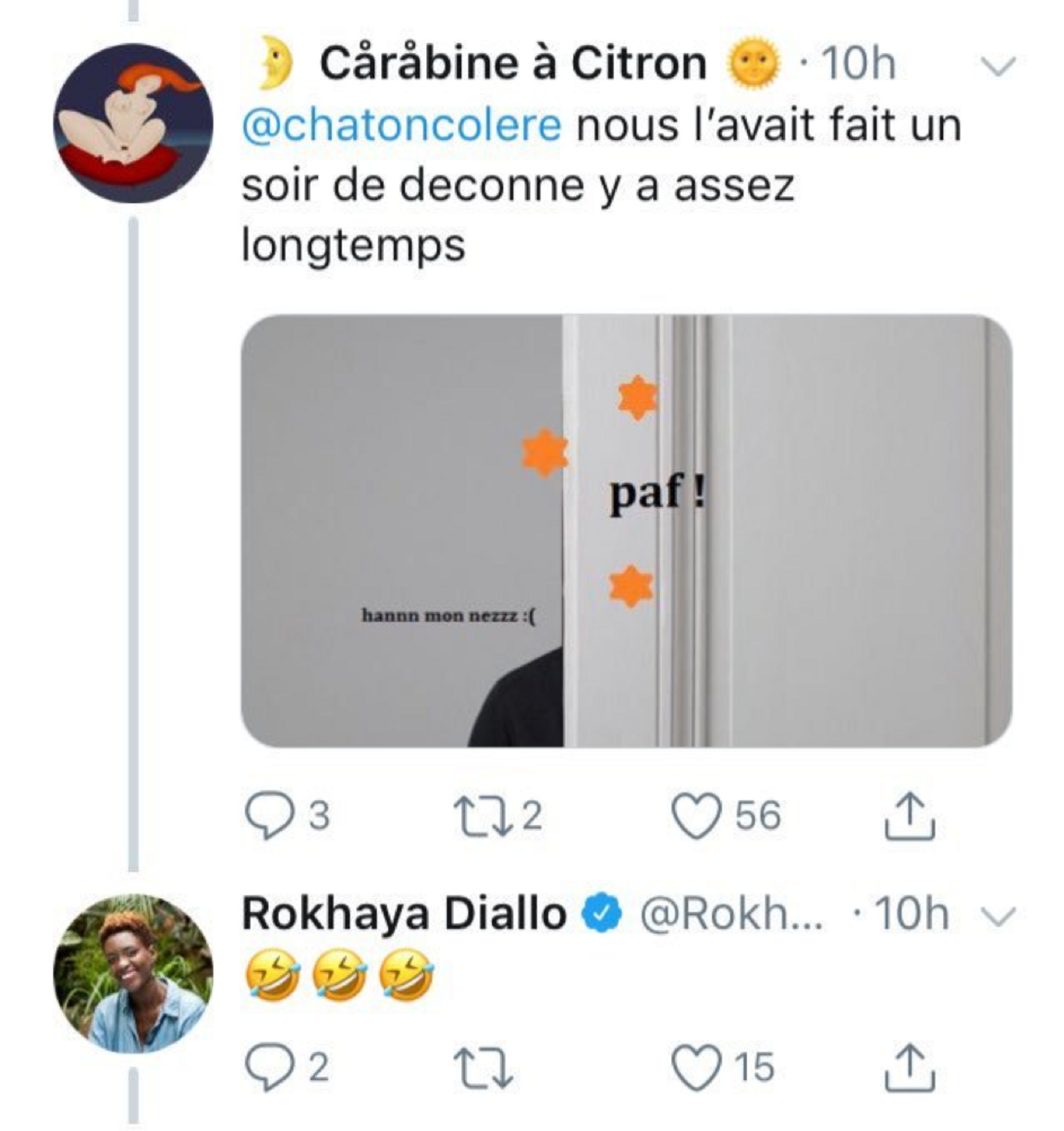The image size is (1064, 1131).
Task: Share Rokhaya Diallo's tweet
Action: [909, 1067]
